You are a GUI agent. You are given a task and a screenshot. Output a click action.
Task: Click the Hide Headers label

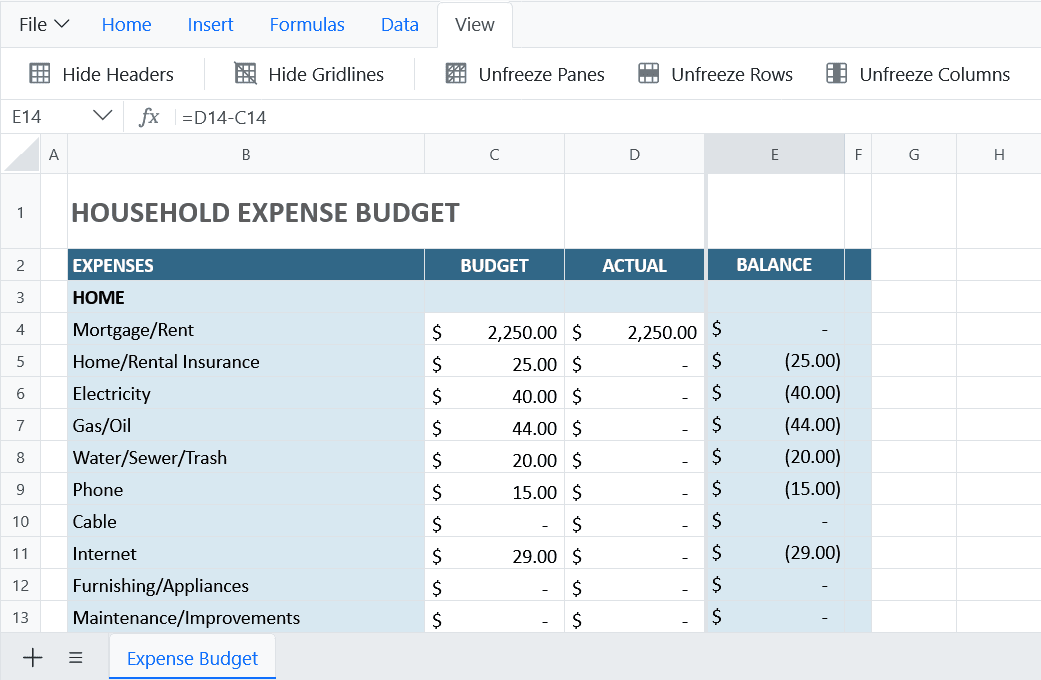[118, 74]
